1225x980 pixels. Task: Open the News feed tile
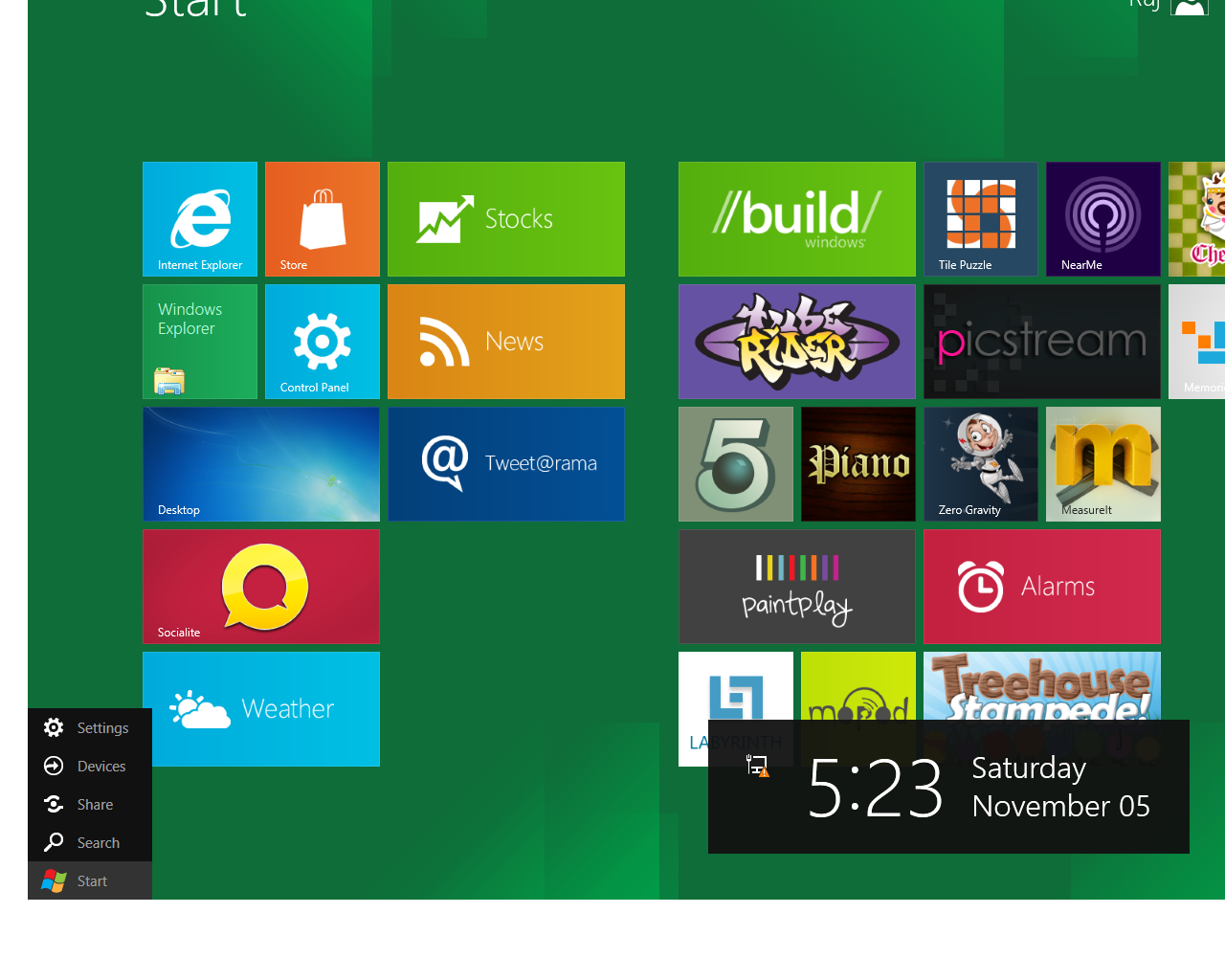point(506,342)
